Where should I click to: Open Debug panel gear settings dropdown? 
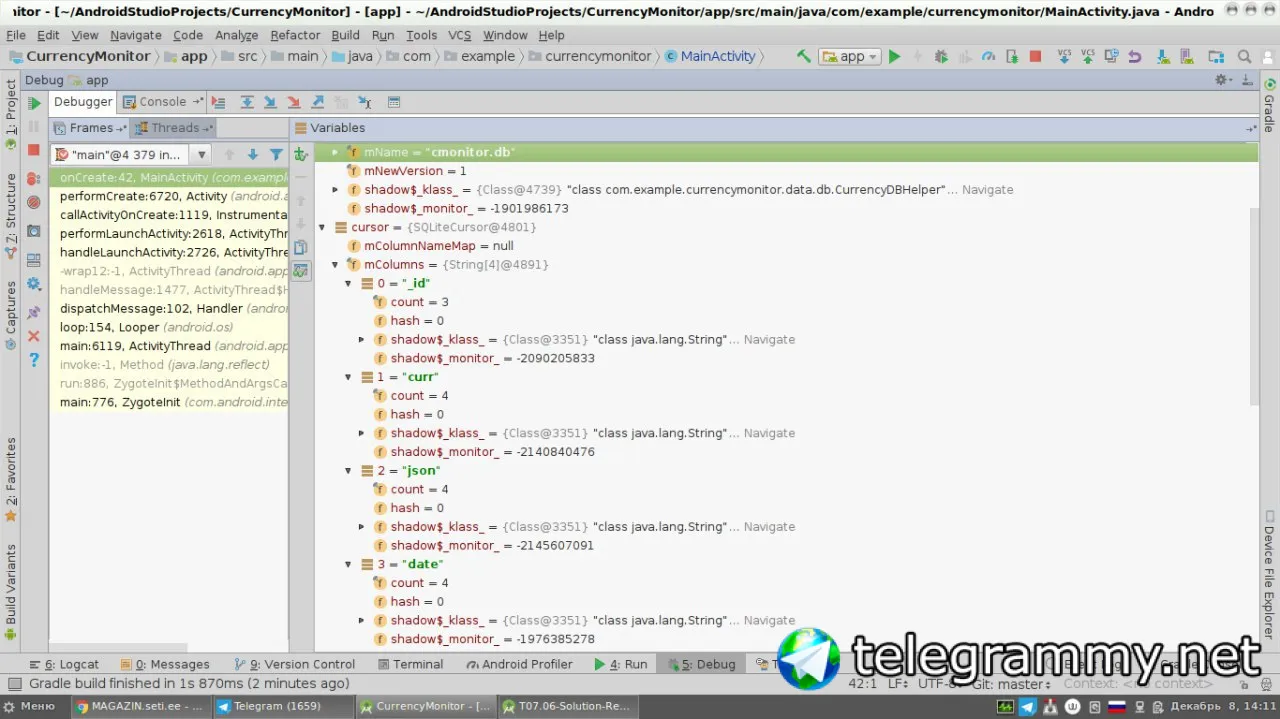pos(1223,80)
